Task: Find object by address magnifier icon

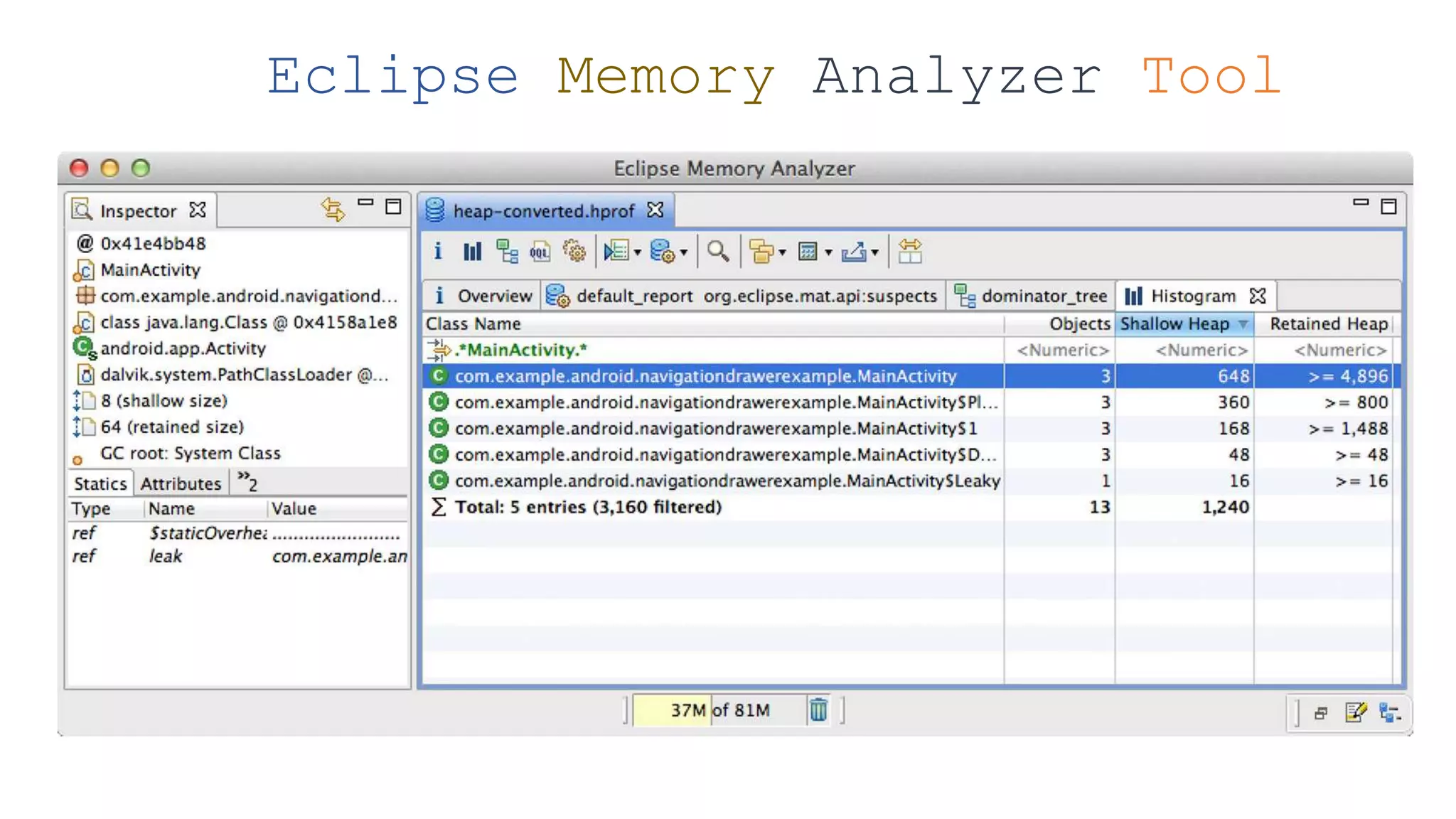Action: coord(718,251)
